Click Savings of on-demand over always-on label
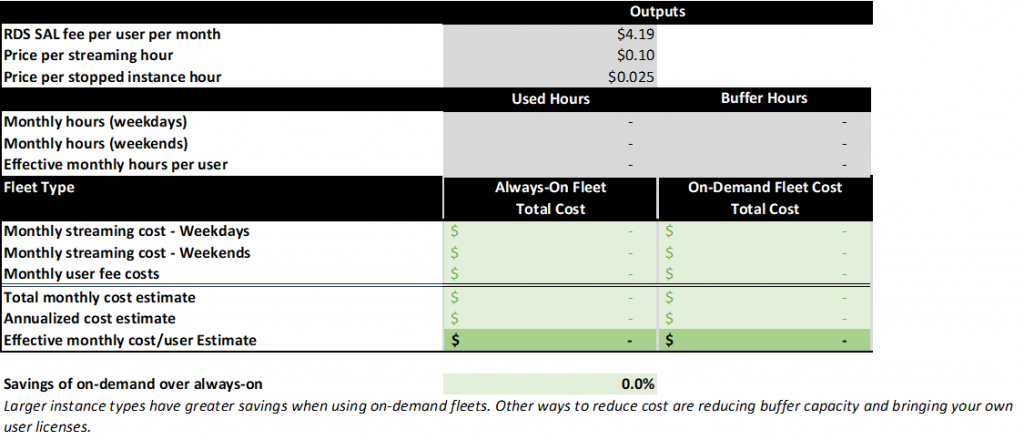This screenshot has width=1024, height=440. click(x=133, y=385)
